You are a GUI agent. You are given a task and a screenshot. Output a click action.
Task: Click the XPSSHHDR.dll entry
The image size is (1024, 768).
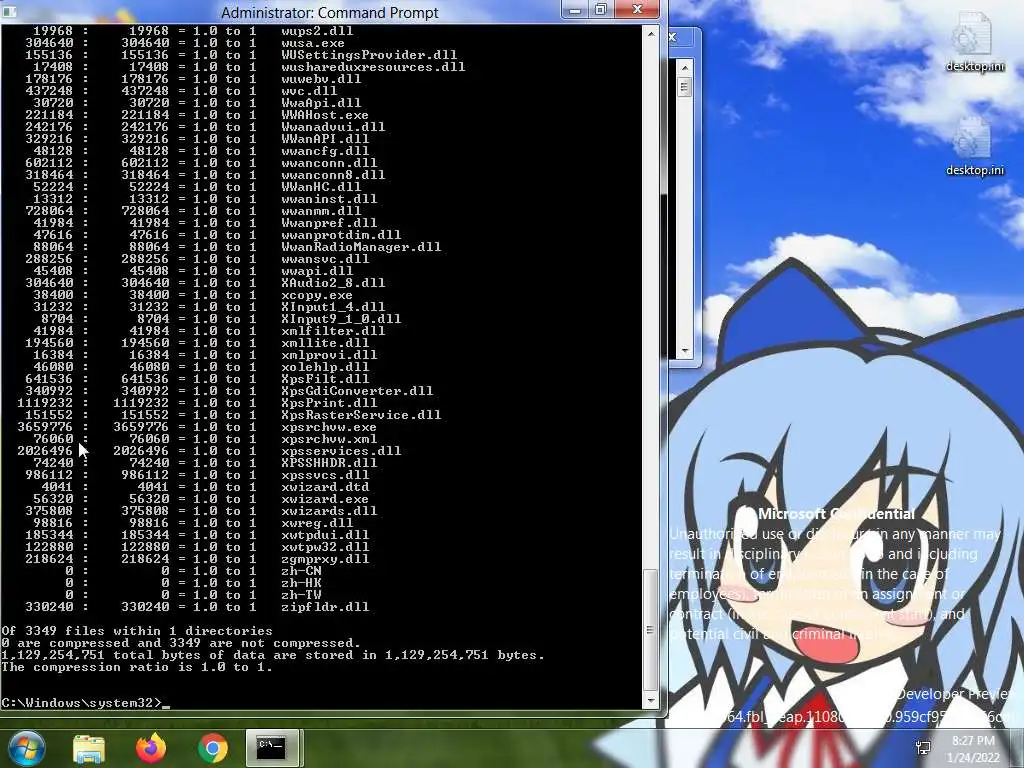pyautogui.click(x=329, y=462)
